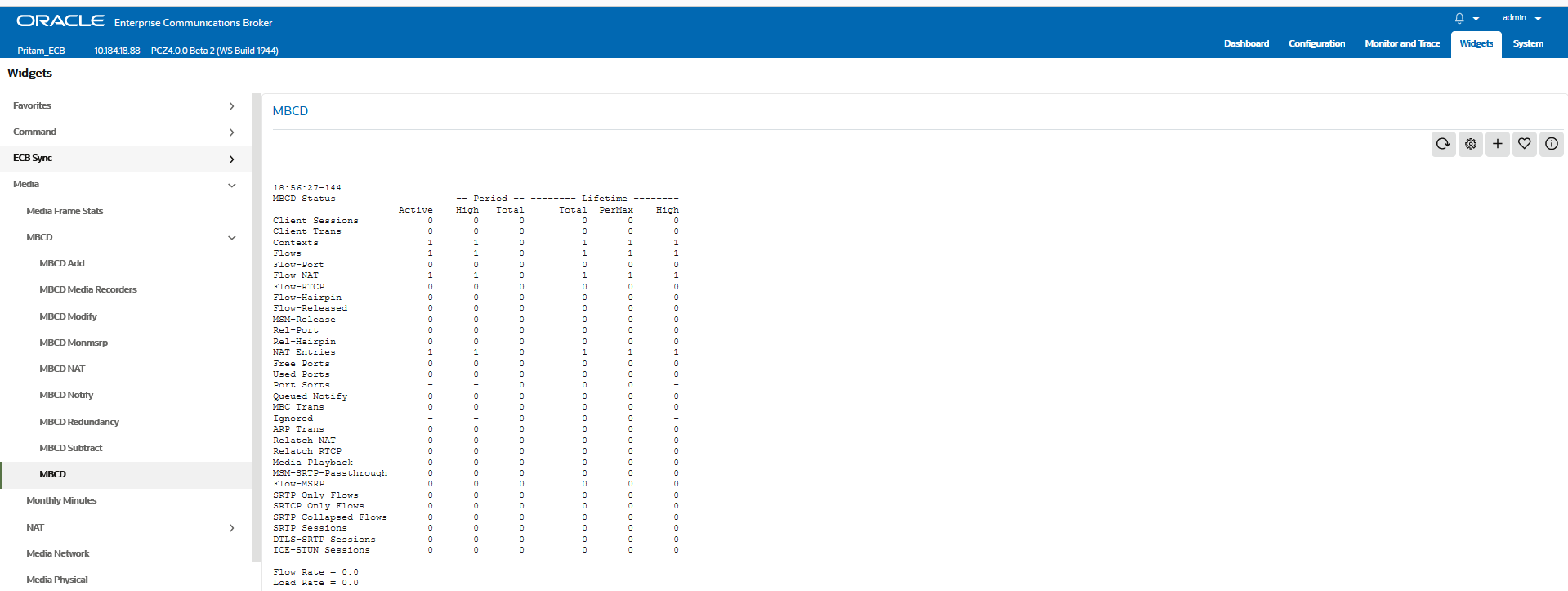Click the 'SRTP Collapsed Flows' row label

[x=330, y=517]
